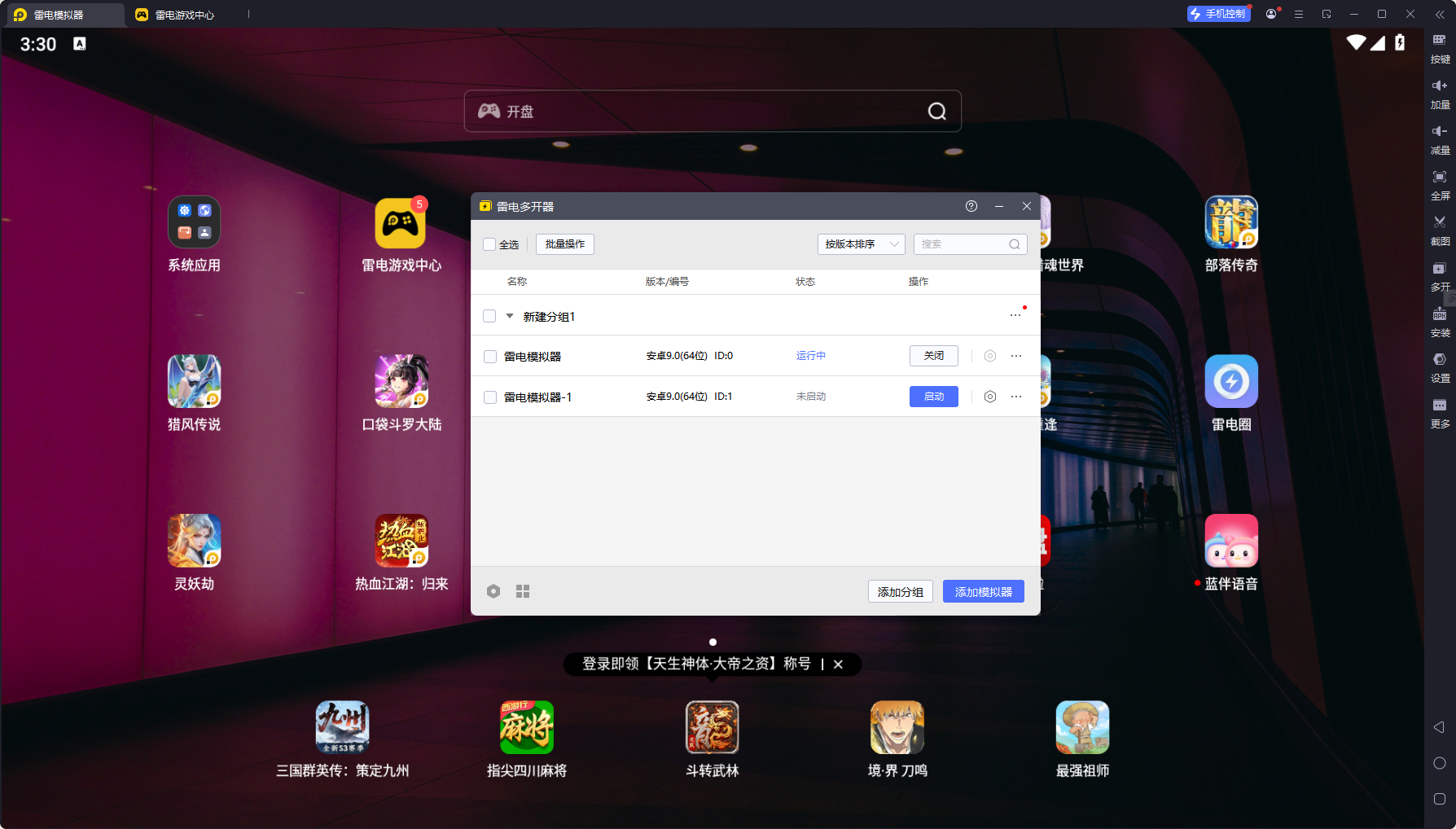This screenshot has width=1456, height=829.
Task: Open the 灵妖劫 game icon
Action: coord(194,541)
